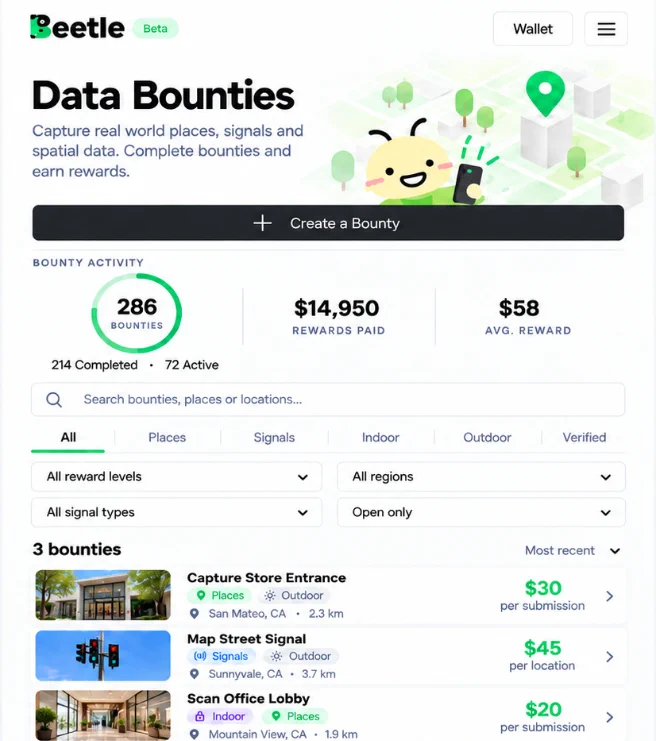This screenshot has height=741, width=656.
Task: Open the Wallet button
Action: coord(533,29)
